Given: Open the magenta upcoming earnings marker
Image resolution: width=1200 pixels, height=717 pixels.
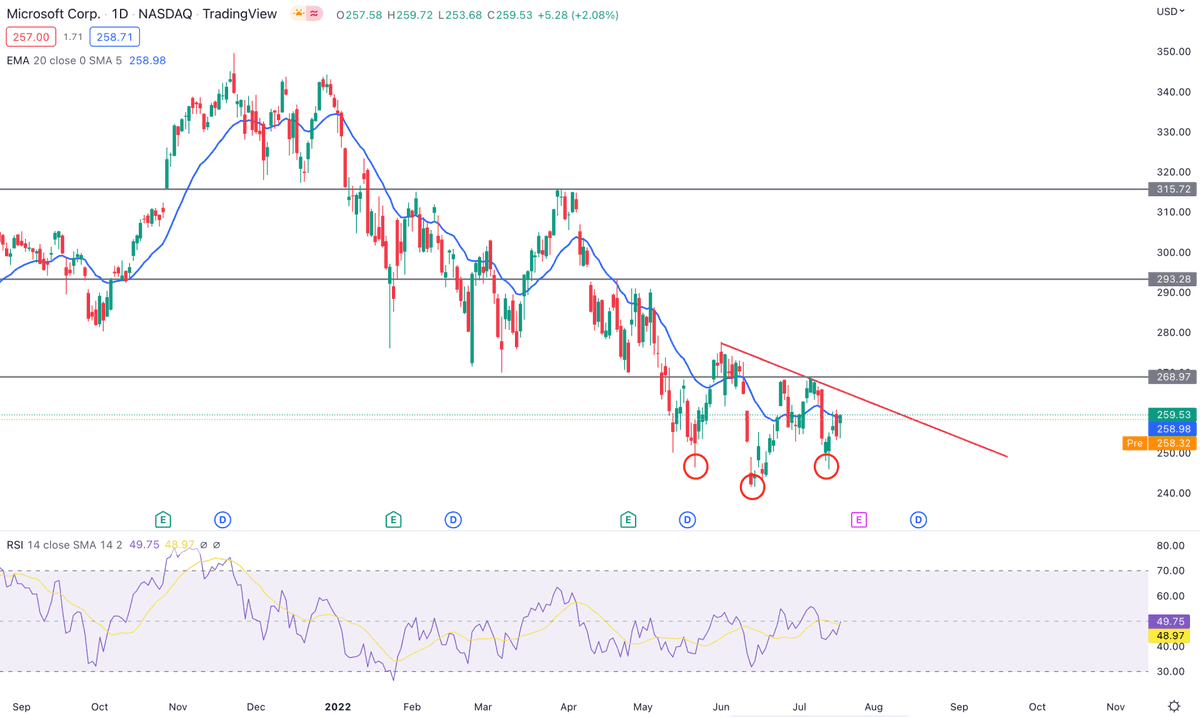Looking at the screenshot, I should (x=858, y=519).
